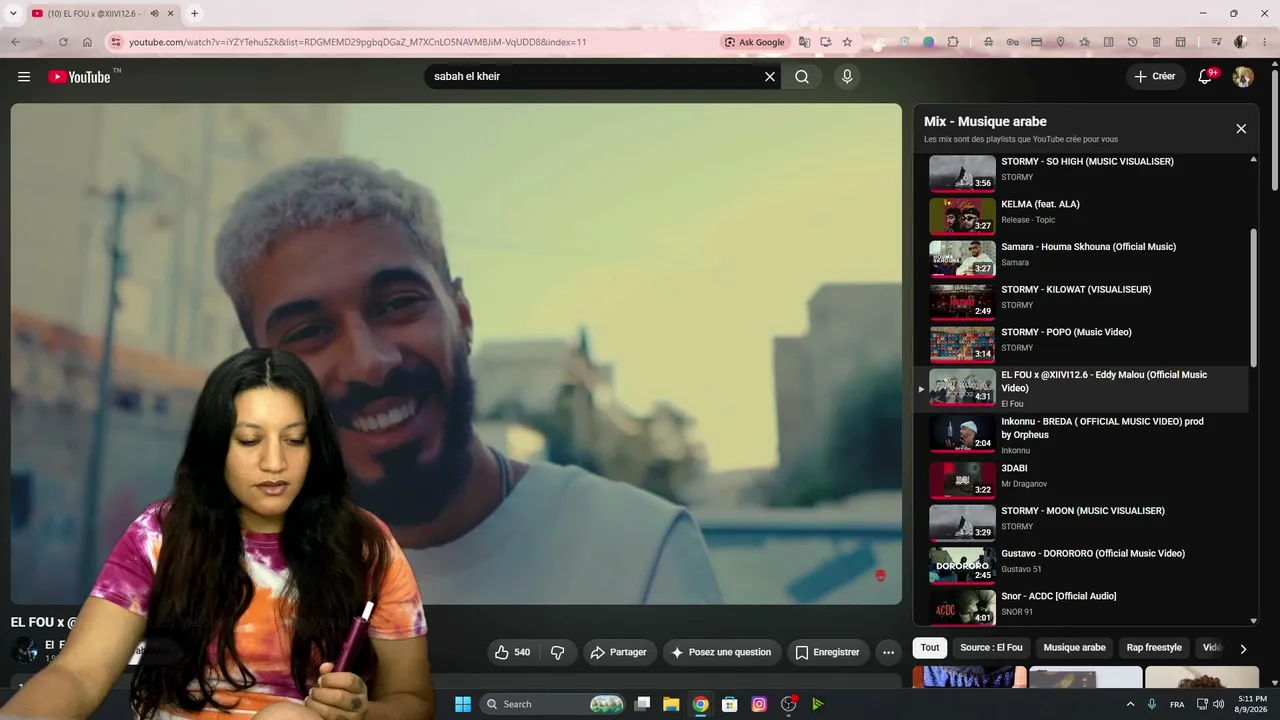
Task: Click the Chrome address bar URL
Action: tap(358, 42)
